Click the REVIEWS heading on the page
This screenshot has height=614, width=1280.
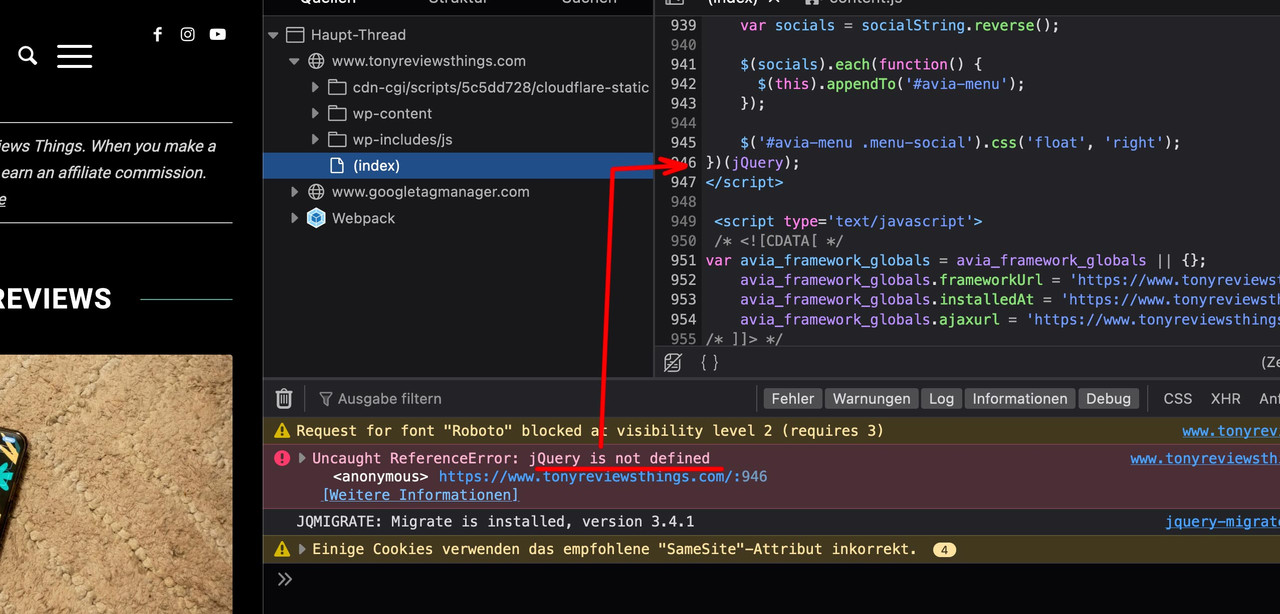point(56,299)
